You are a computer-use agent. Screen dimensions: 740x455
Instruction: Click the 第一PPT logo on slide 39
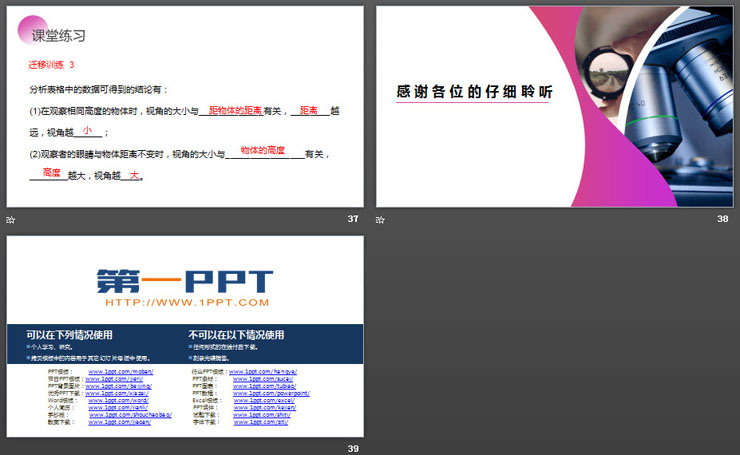[185, 281]
